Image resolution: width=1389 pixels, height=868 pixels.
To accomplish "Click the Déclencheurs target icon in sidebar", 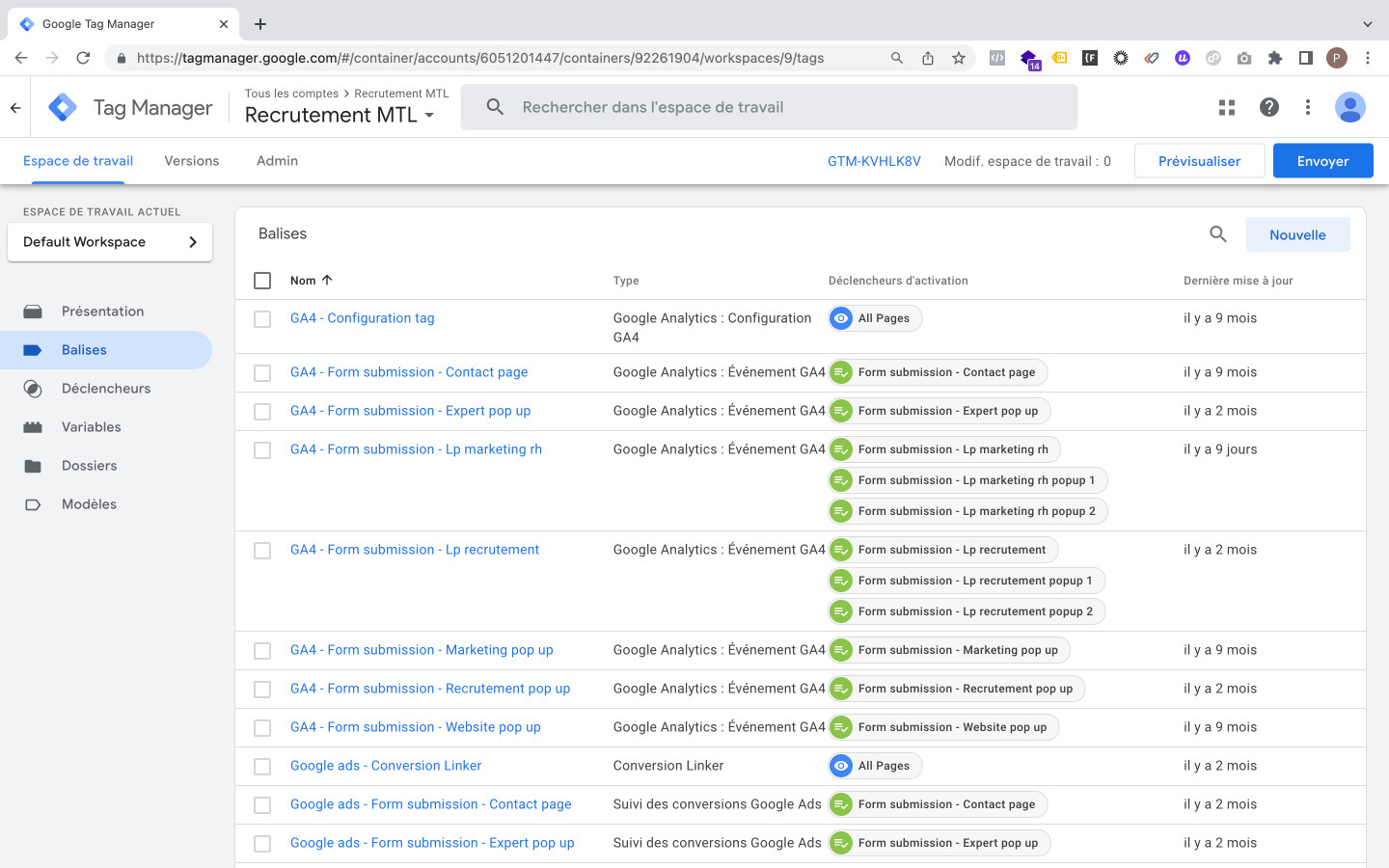I will tap(33, 389).
